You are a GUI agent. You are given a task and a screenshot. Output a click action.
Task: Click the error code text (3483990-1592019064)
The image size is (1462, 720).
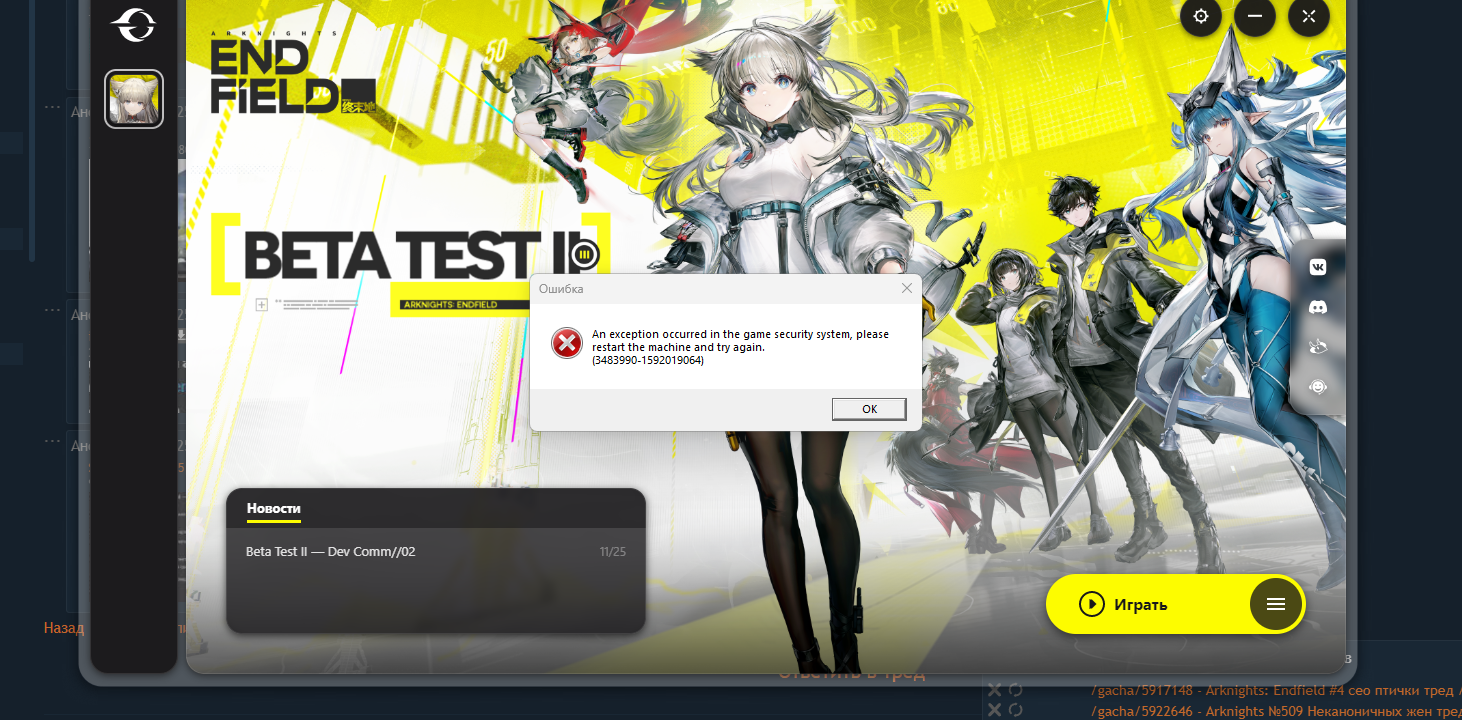click(648, 360)
